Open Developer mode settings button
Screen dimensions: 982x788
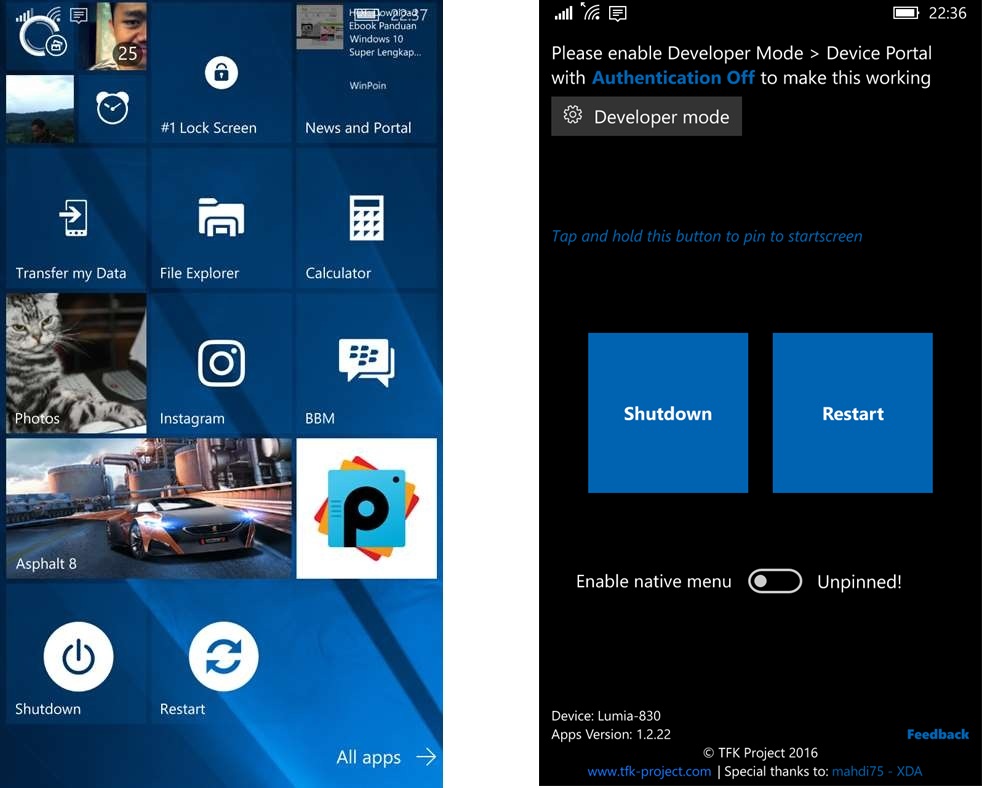pos(646,116)
